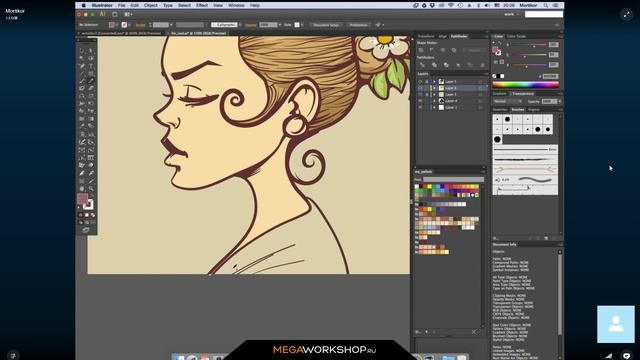Open the Arrange Documents icon
Screen dimensions: 640x360
(128, 14)
